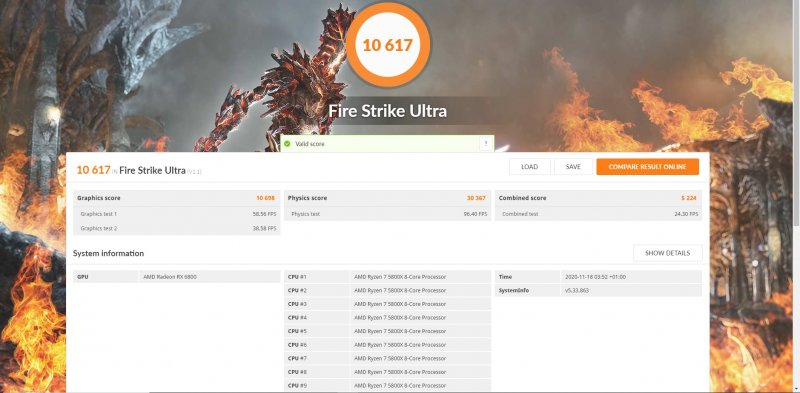Click the CPU #4 row
The image size is (800, 393).
(x=387, y=317)
